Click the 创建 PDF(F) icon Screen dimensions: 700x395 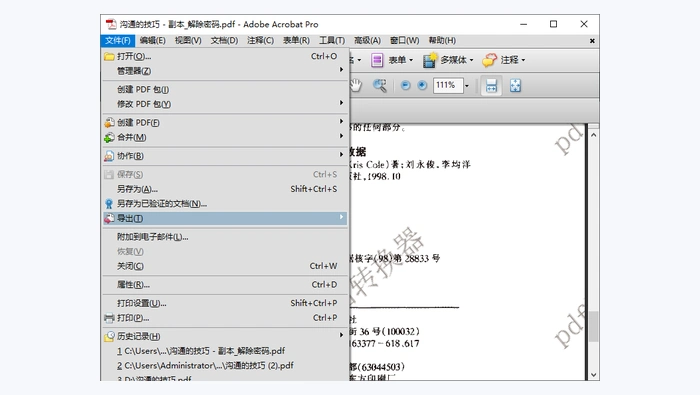[109, 122]
